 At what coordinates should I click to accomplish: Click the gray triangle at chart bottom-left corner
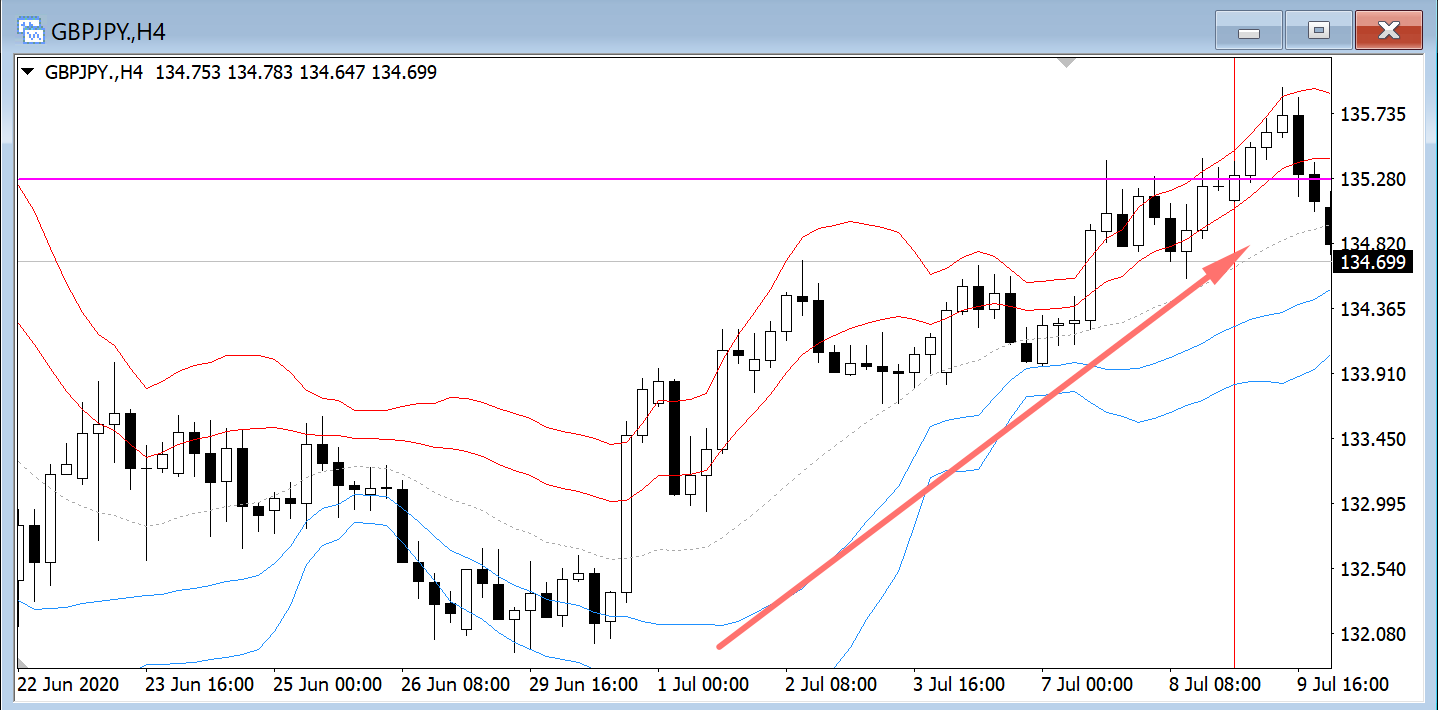(x=20, y=662)
